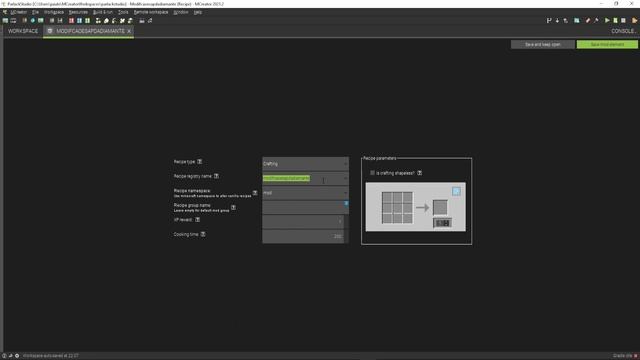
Task: Click the orange Debug client play icon
Action: (635, 20)
